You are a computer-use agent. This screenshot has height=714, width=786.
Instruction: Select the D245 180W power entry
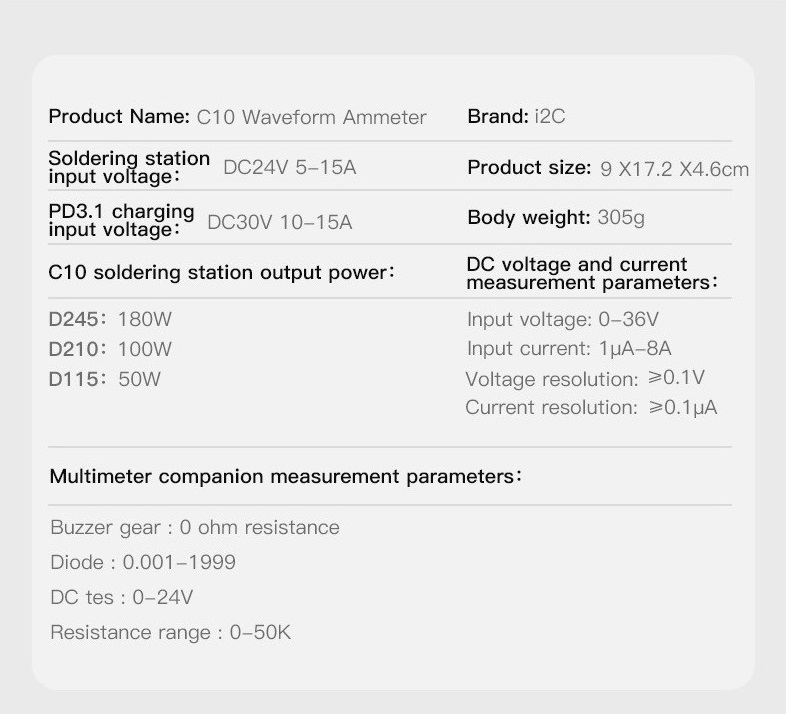(x=110, y=319)
